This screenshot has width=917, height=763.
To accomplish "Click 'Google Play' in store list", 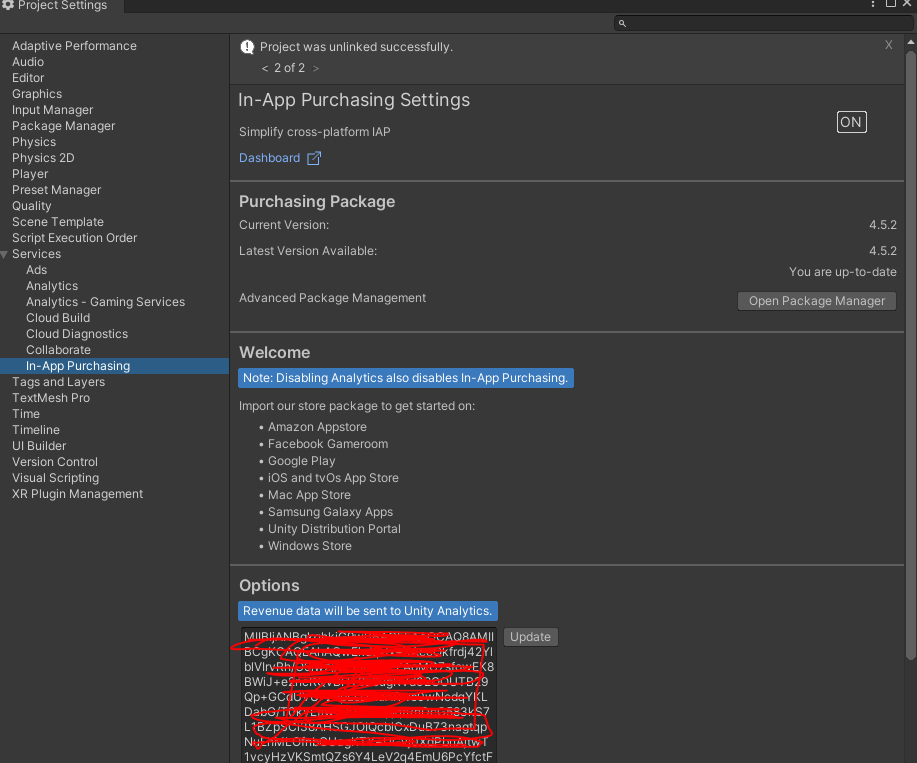I will [301, 461].
